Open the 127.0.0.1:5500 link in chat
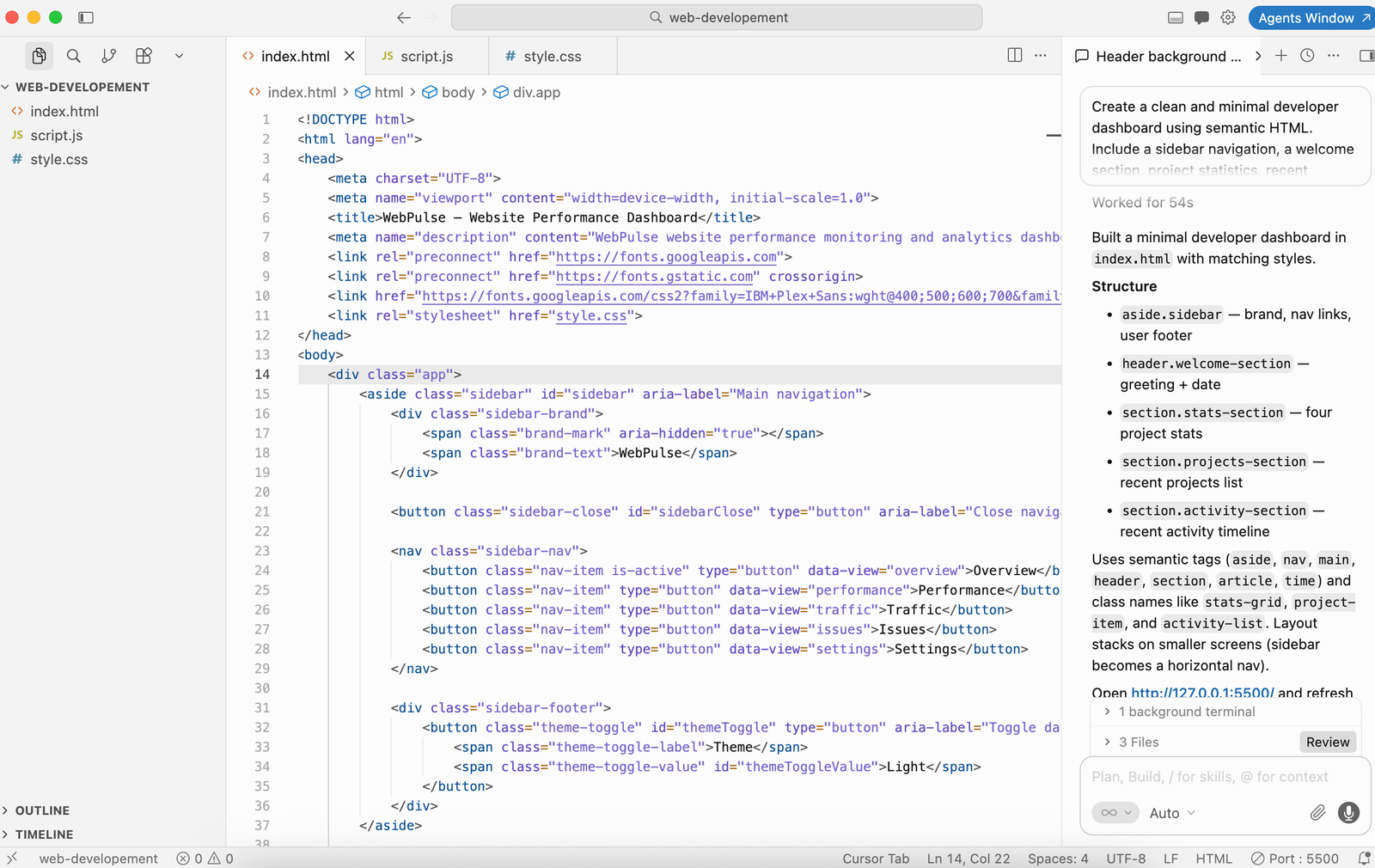 1202,693
